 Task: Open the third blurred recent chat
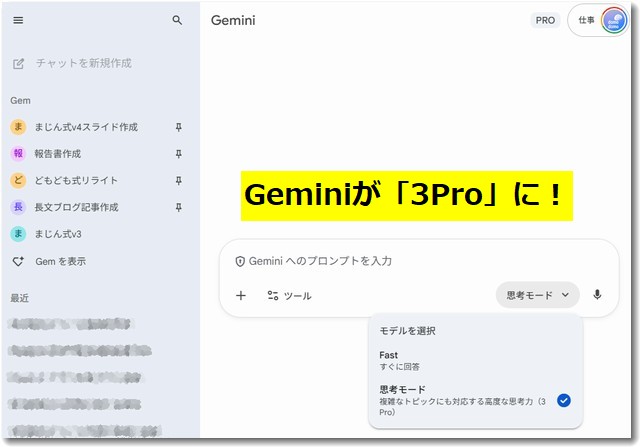(75, 378)
